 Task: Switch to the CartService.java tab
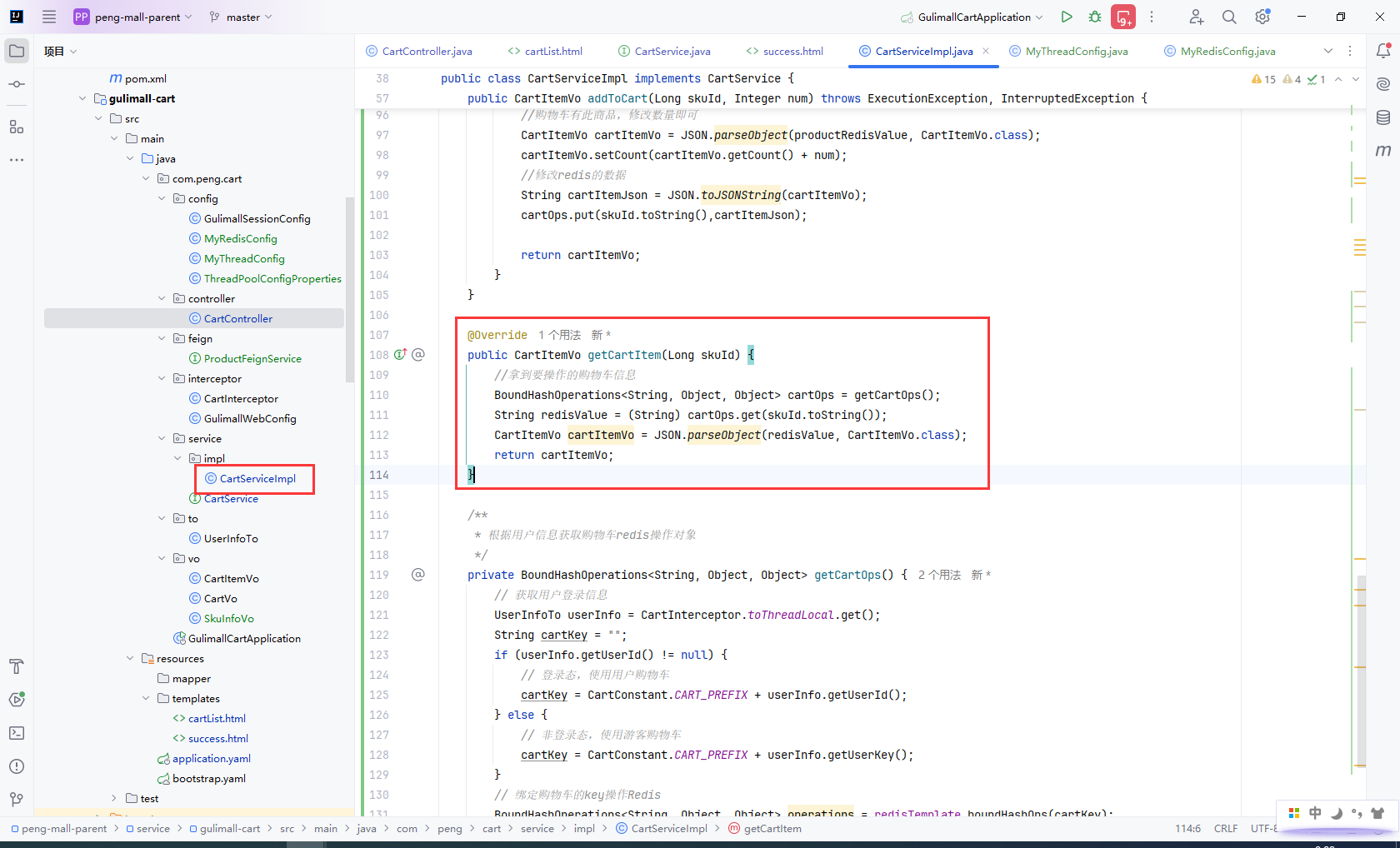click(x=665, y=51)
